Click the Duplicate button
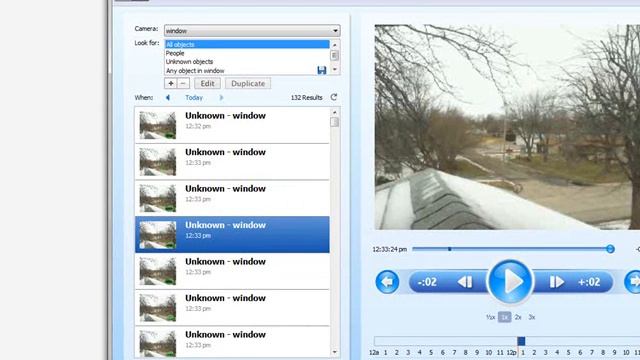 [x=248, y=83]
